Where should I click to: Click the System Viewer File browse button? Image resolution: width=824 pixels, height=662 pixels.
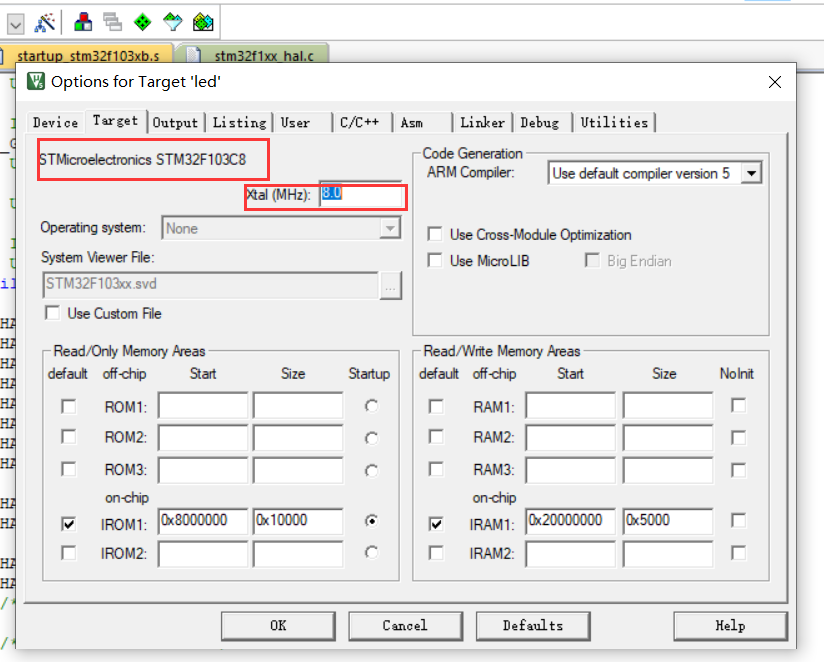(390, 285)
